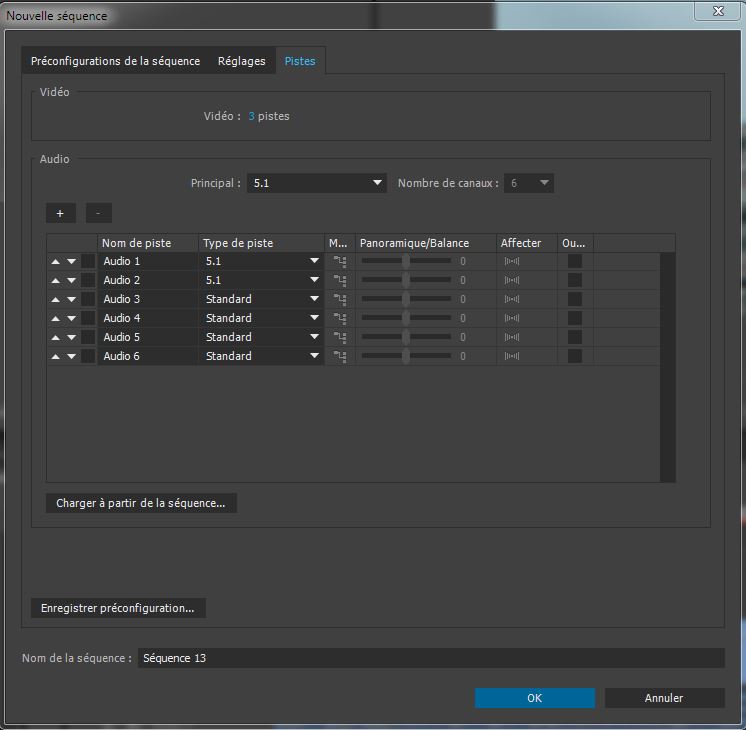Image resolution: width=746 pixels, height=730 pixels.
Task: Click the add audio track plus button
Action: click(x=60, y=213)
